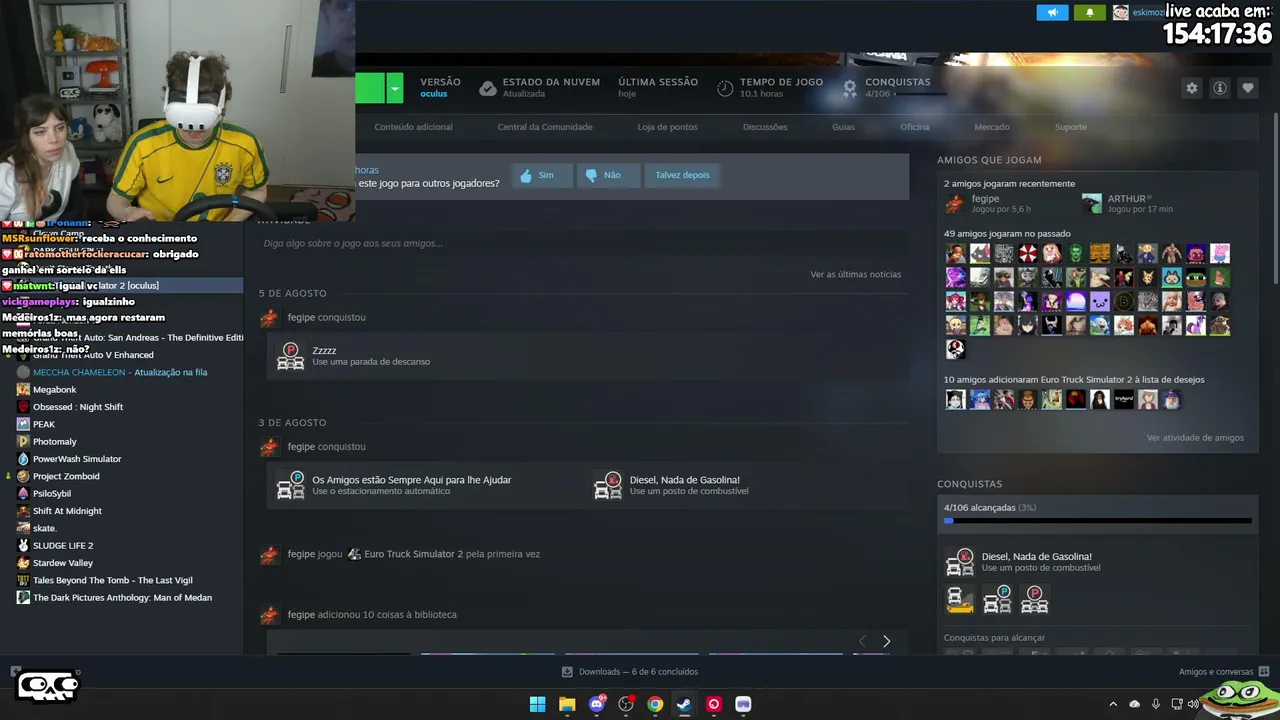Click next arrow in library additions carousel
The image size is (1280, 720).
pyautogui.click(x=886, y=641)
